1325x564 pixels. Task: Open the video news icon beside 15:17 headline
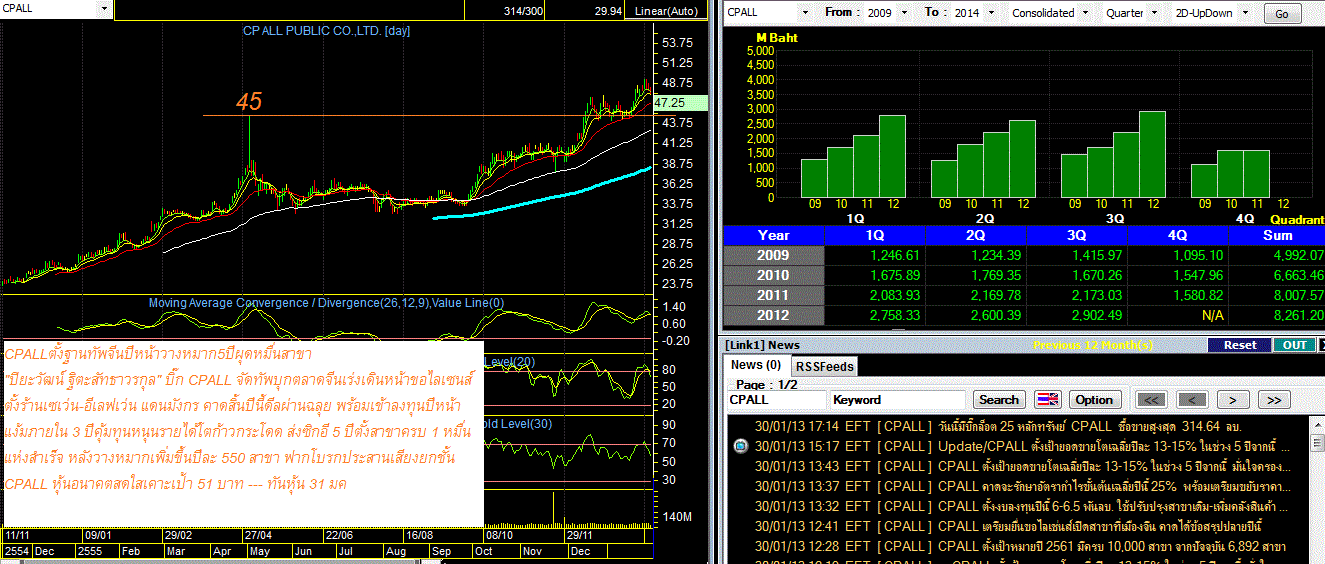coord(740,446)
